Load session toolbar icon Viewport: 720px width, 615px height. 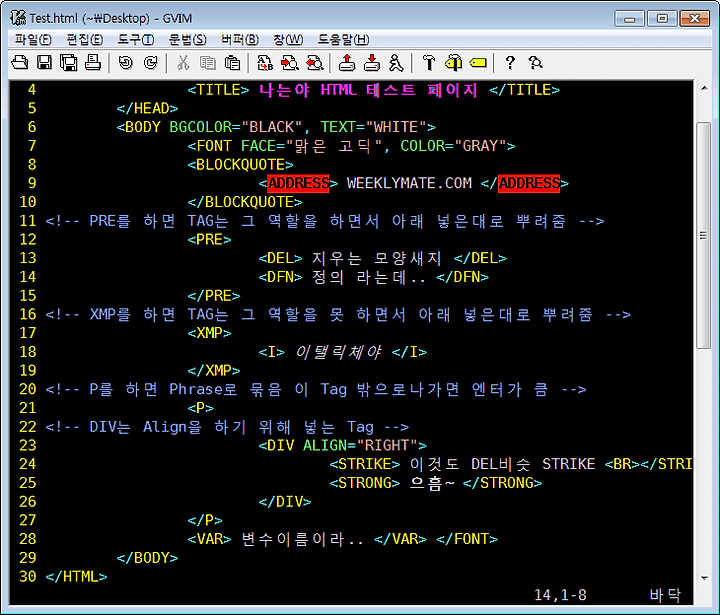click(347, 62)
